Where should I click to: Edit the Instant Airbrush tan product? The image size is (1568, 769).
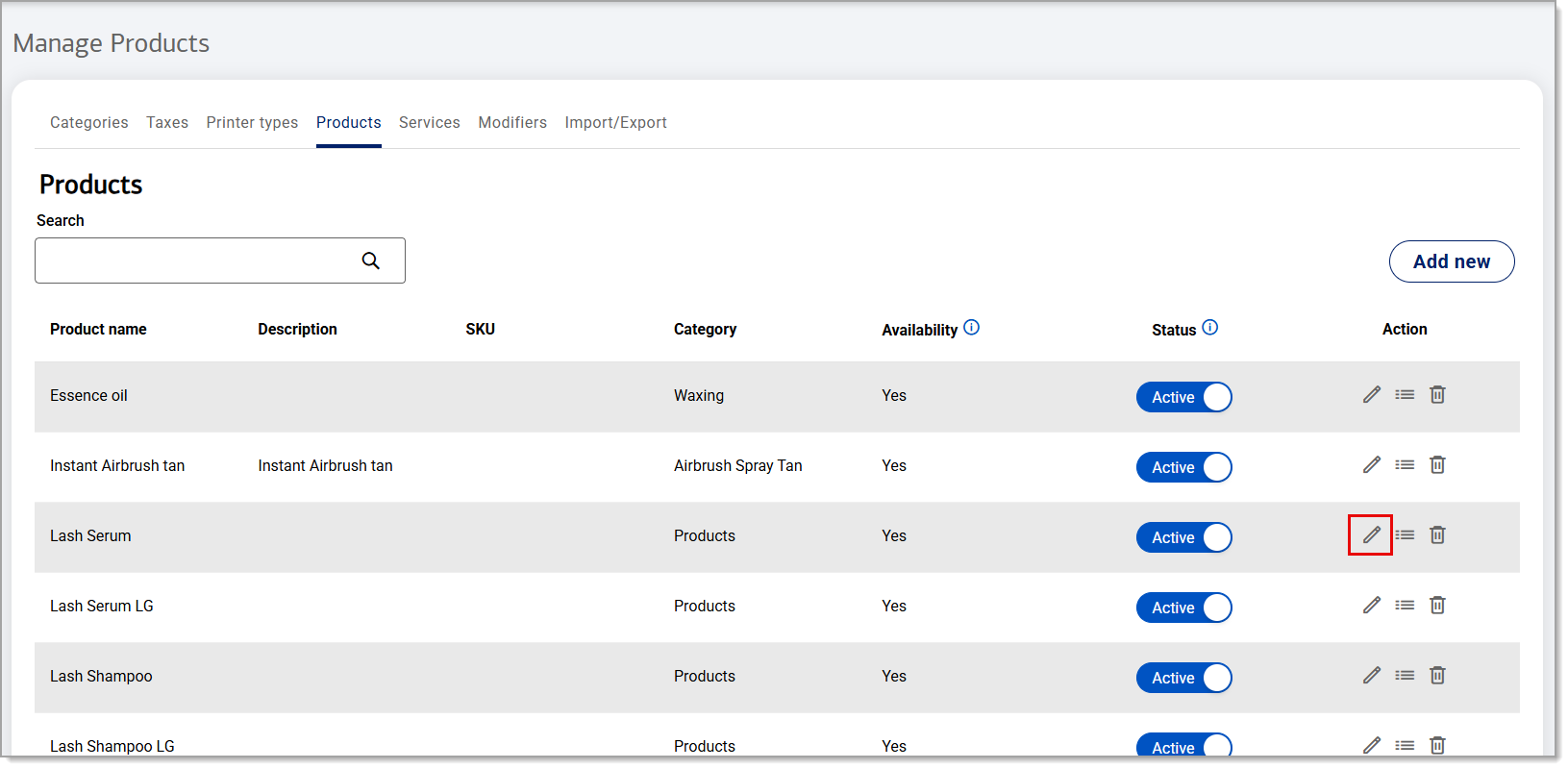click(x=1371, y=465)
